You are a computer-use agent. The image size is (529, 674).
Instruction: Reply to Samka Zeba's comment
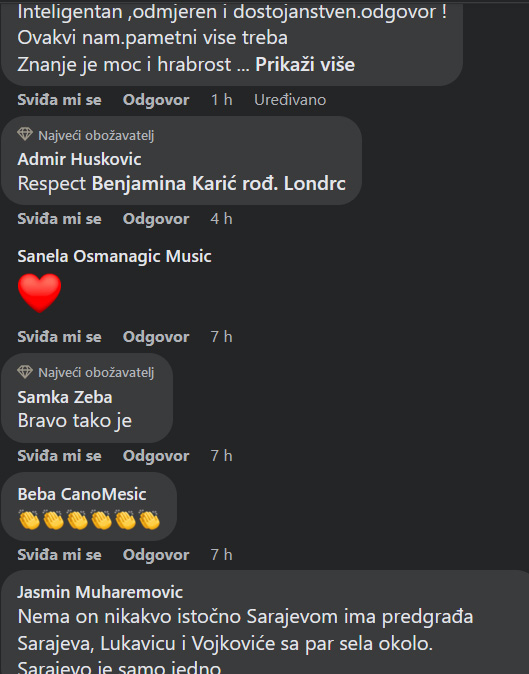click(x=156, y=456)
